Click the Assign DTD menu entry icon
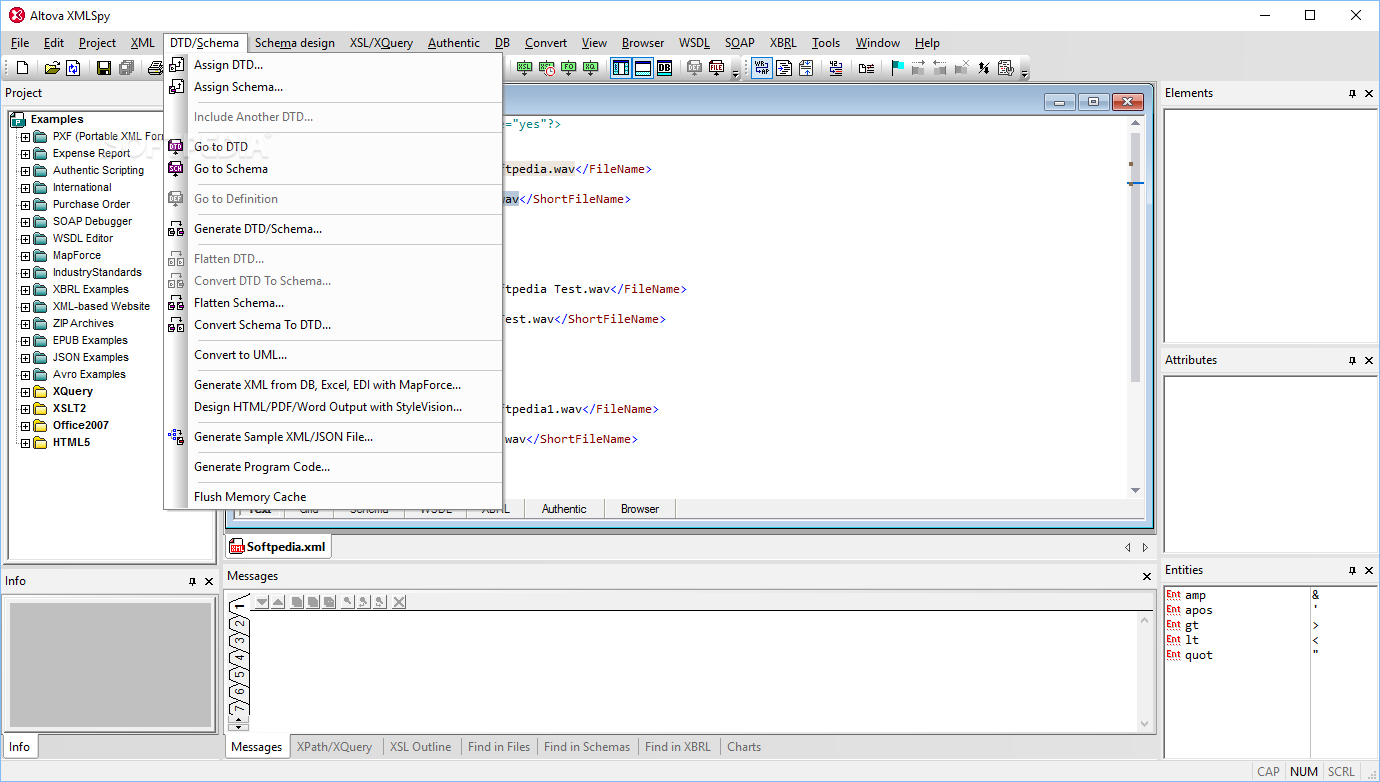Screen dimensions: 1380x782 [177, 65]
